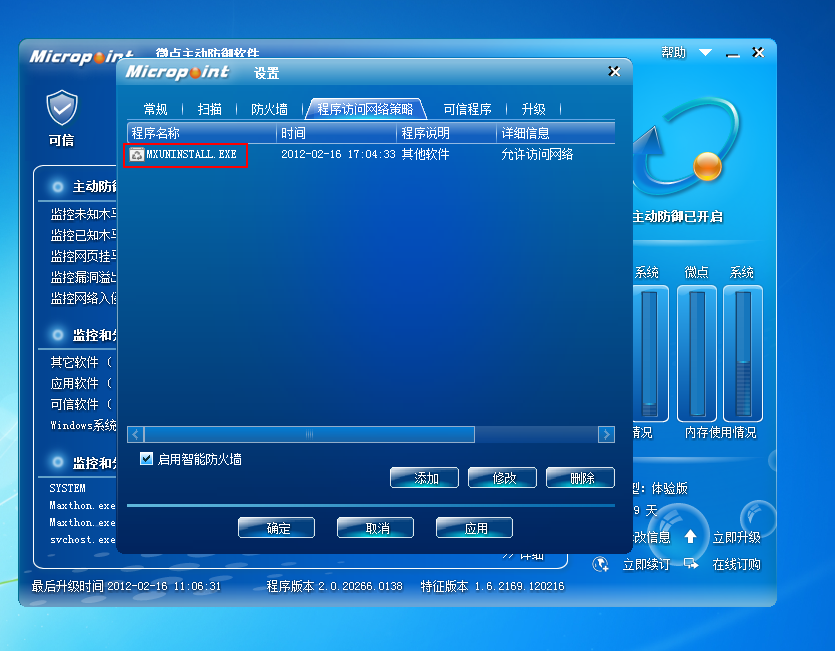
Task: Click the 可信软件 entry in the main window
Action: tap(81, 404)
